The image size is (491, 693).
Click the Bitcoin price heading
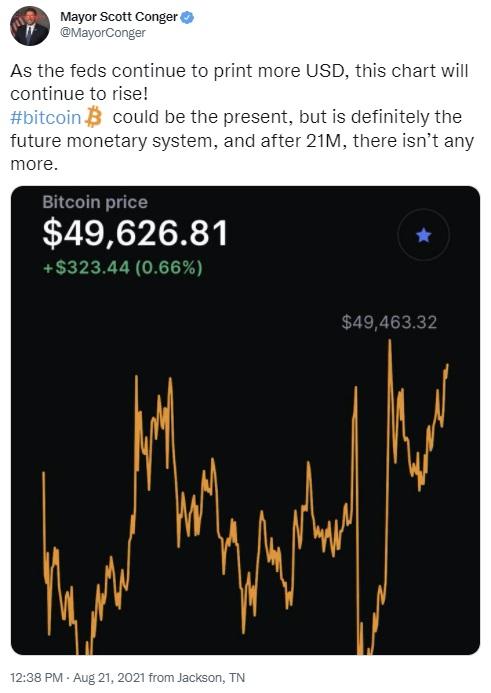click(x=95, y=202)
